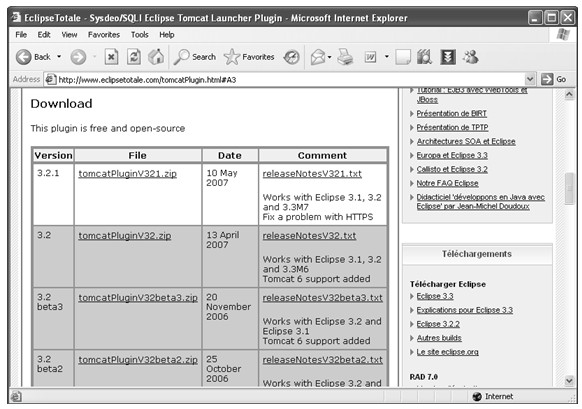
Task: Open the Favorites star button
Action: (x=249, y=57)
